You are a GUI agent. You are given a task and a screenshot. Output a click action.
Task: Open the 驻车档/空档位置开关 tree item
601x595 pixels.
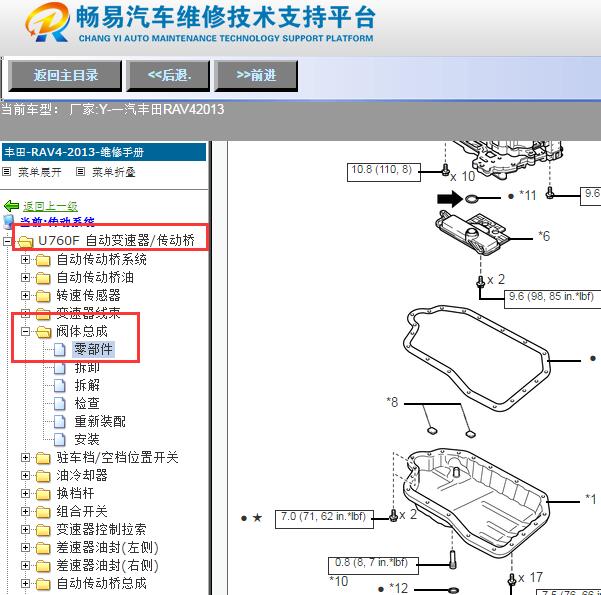coord(117,457)
